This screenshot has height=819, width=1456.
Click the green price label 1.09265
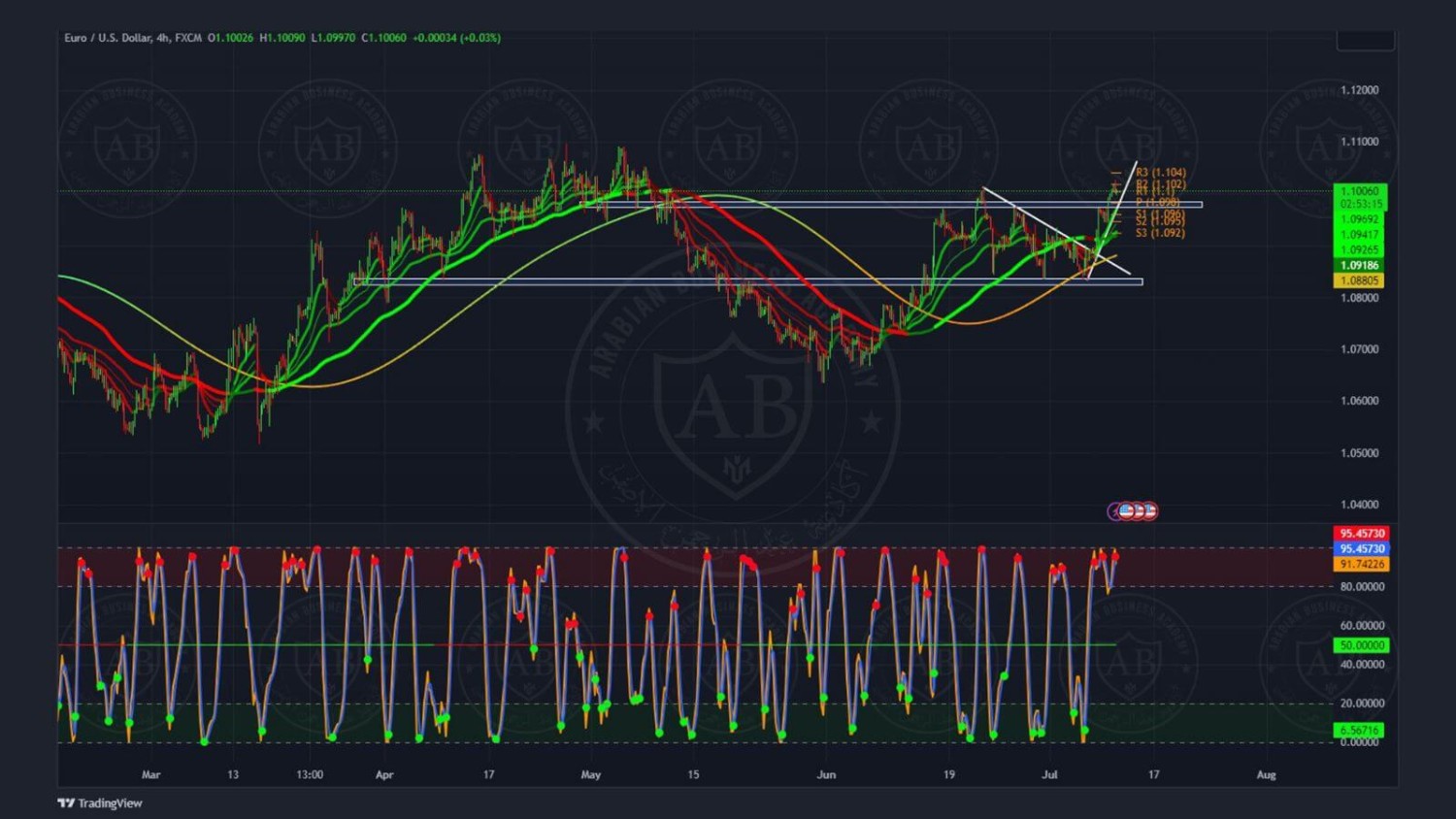coord(1360,250)
